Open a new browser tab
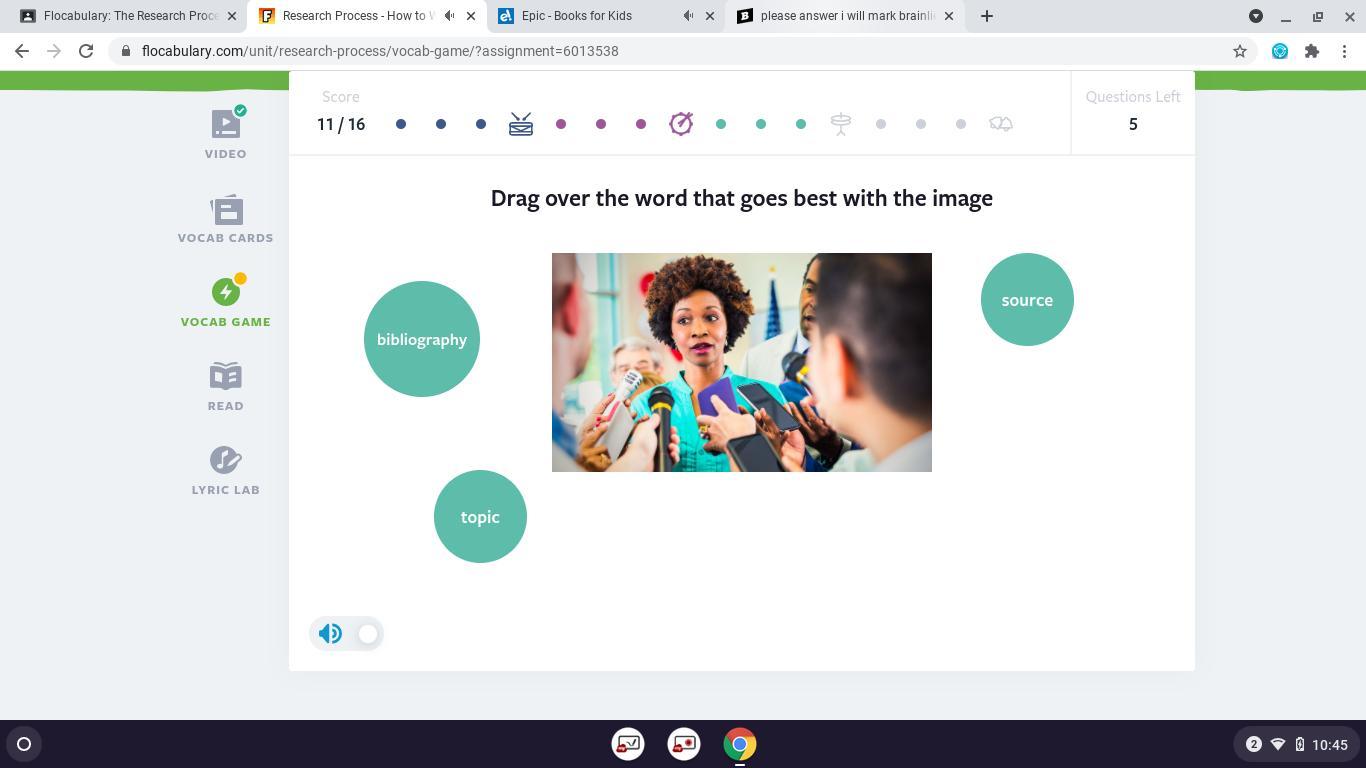Viewport: 1366px width, 768px height. 987,16
